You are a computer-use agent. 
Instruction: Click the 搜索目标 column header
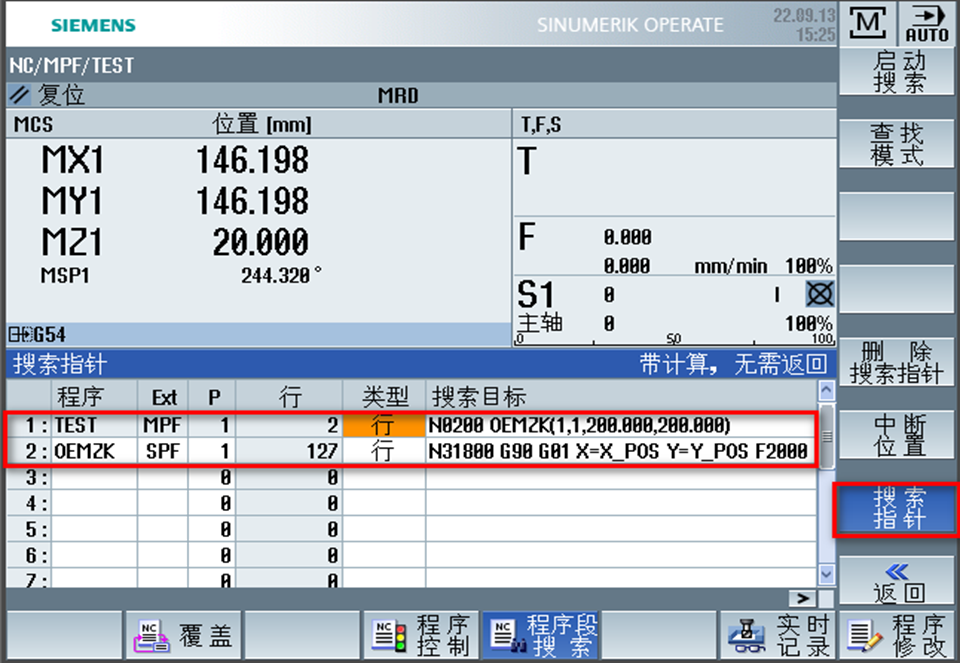[x=621, y=397]
